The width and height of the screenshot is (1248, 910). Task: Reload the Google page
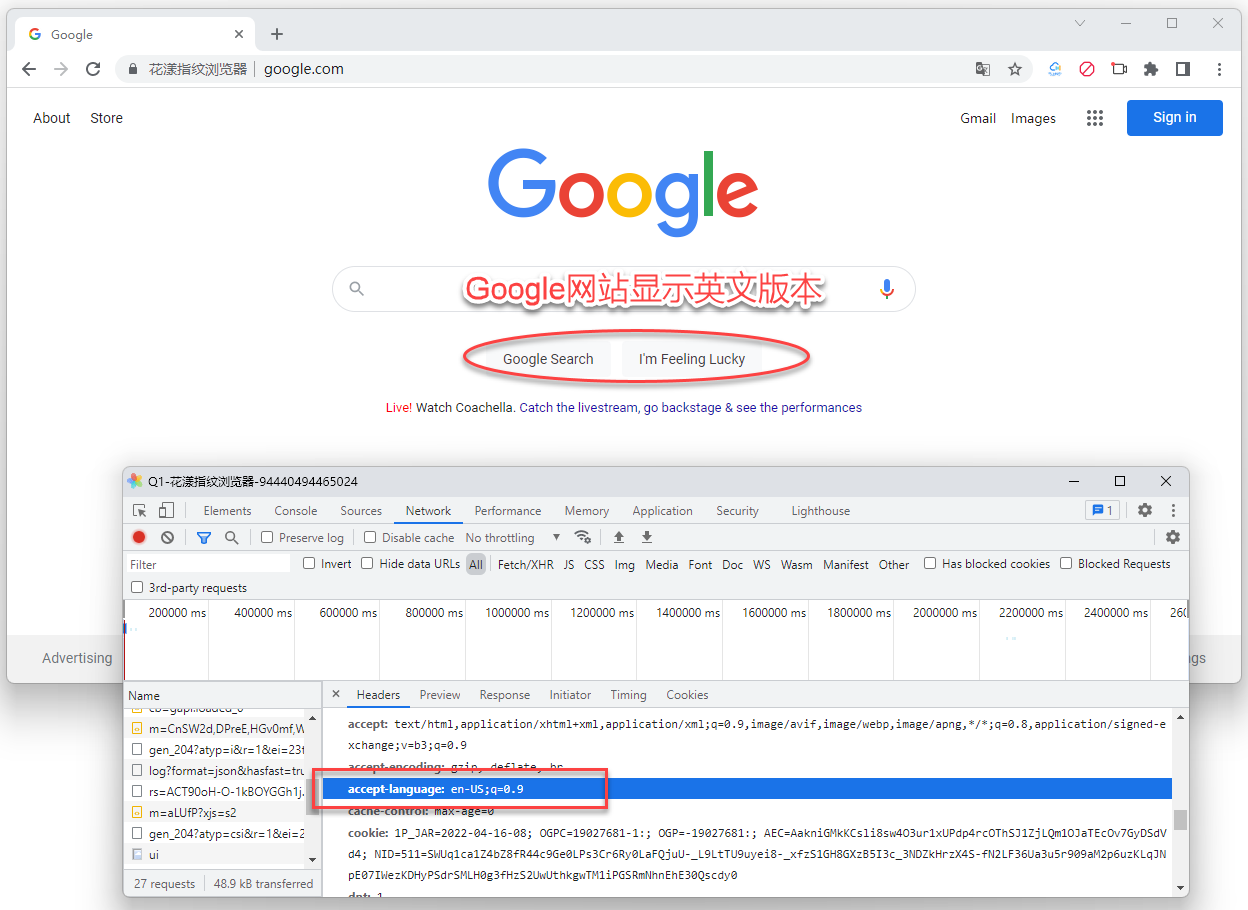click(93, 69)
